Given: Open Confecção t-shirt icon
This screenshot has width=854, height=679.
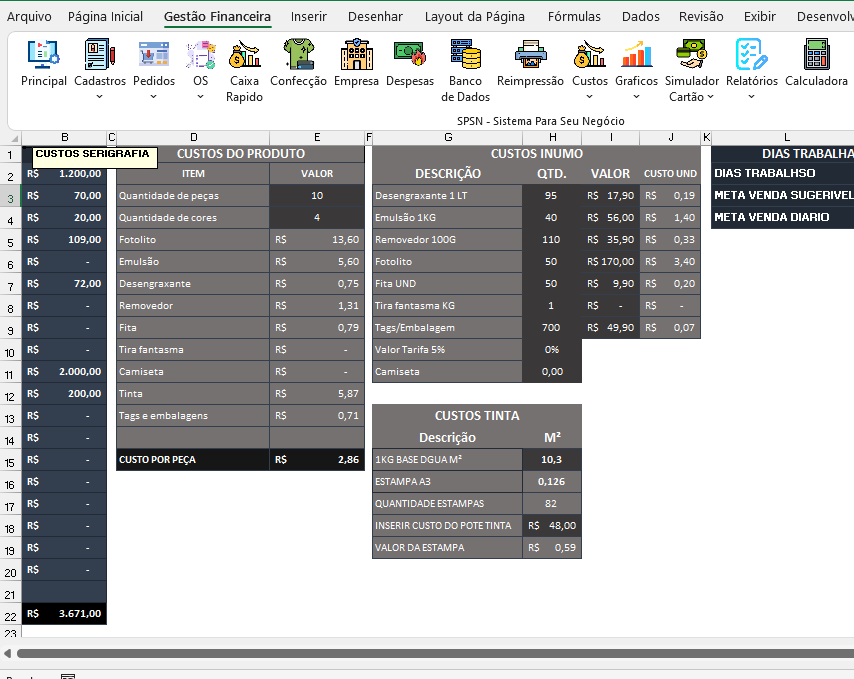Looking at the screenshot, I should (298, 54).
